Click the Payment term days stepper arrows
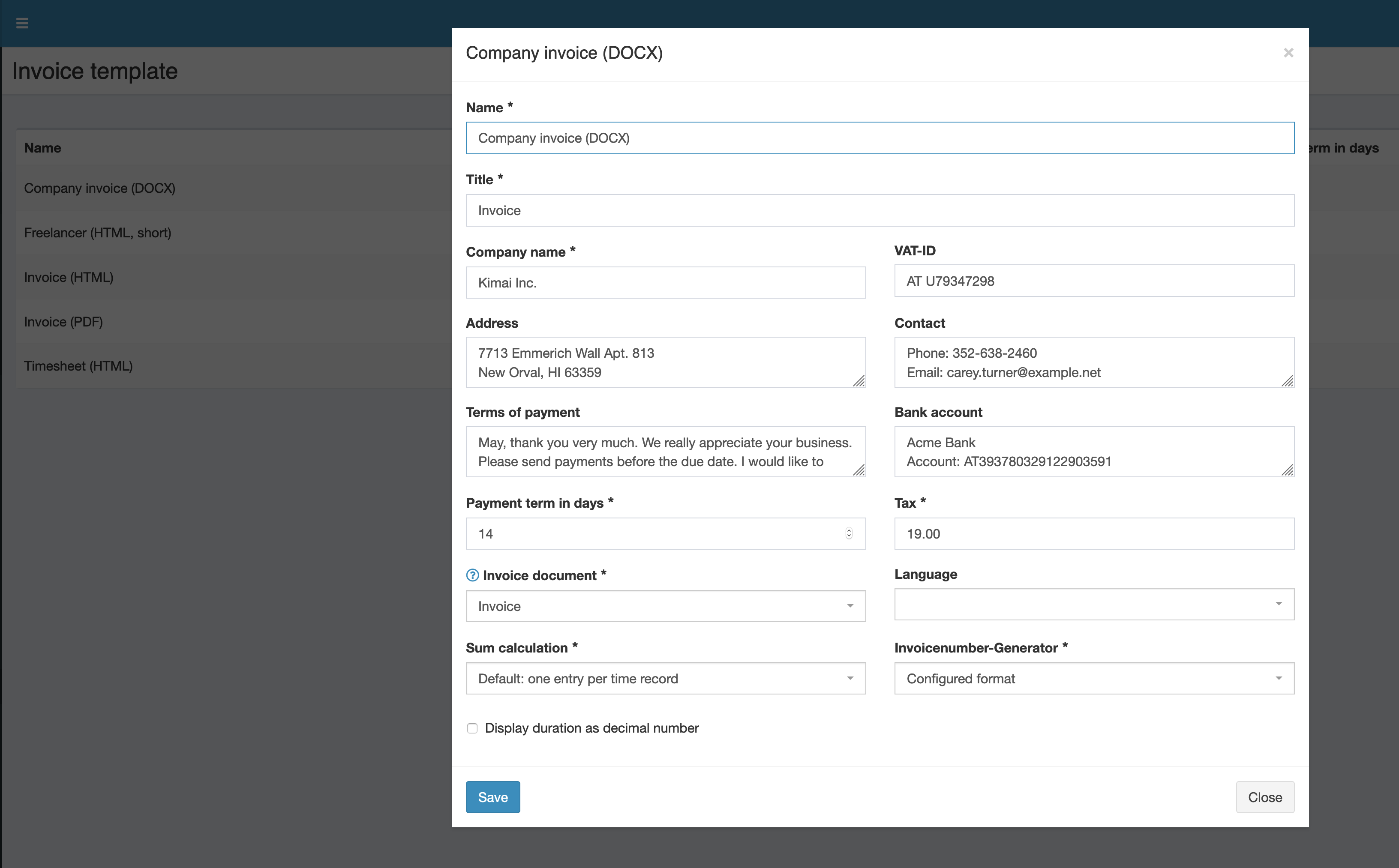Image resolution: width=1399 pixels, height=868 pixels. (849, 533)
